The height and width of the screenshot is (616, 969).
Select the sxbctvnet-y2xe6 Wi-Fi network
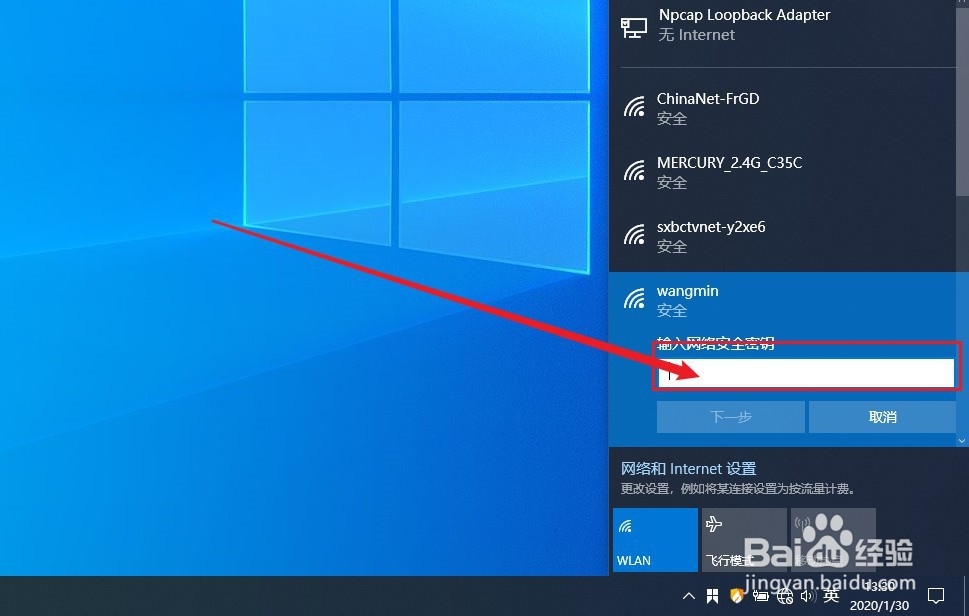[783, 237]
